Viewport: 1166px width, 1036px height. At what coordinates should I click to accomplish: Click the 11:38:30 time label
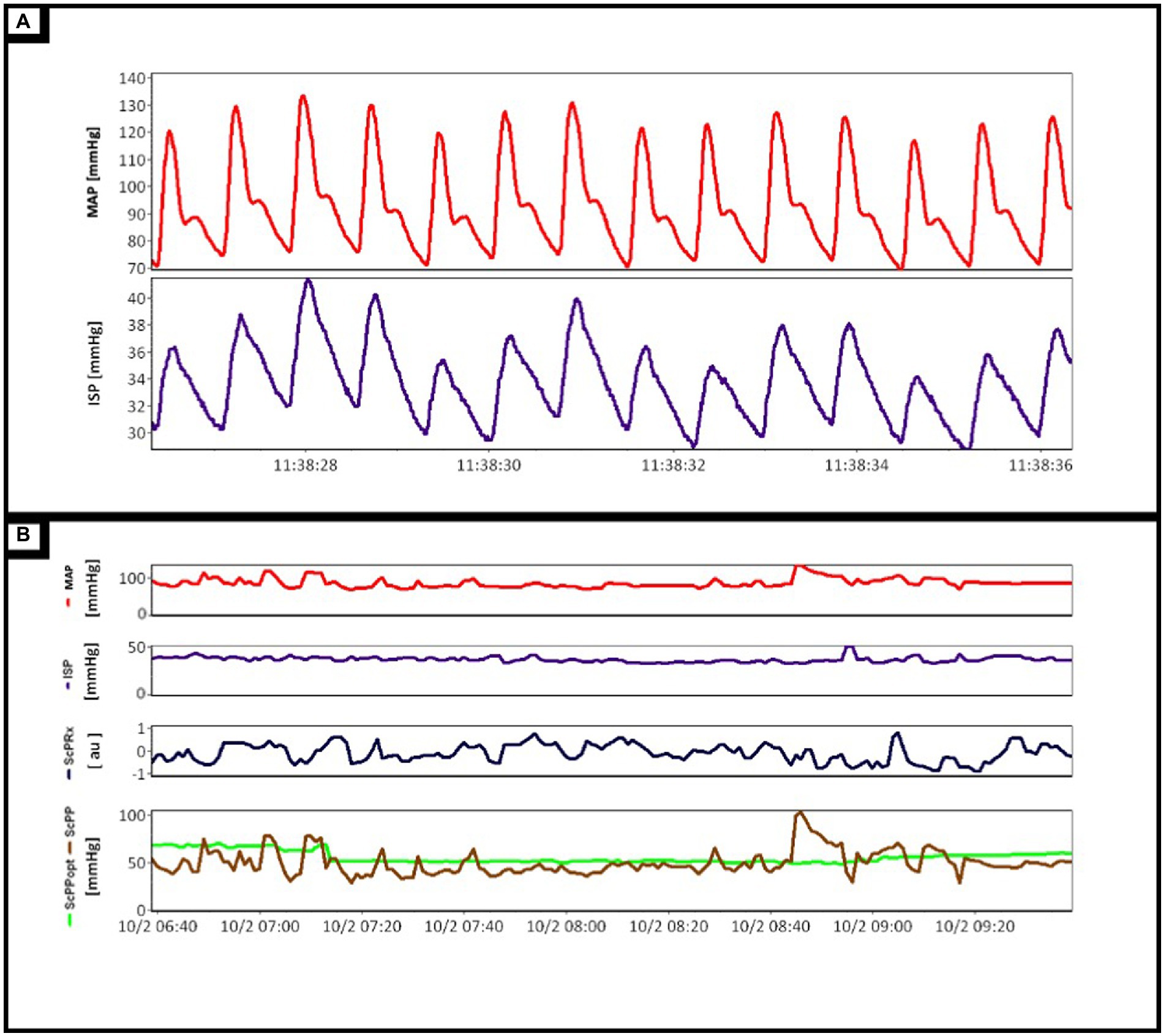(489, 466)
